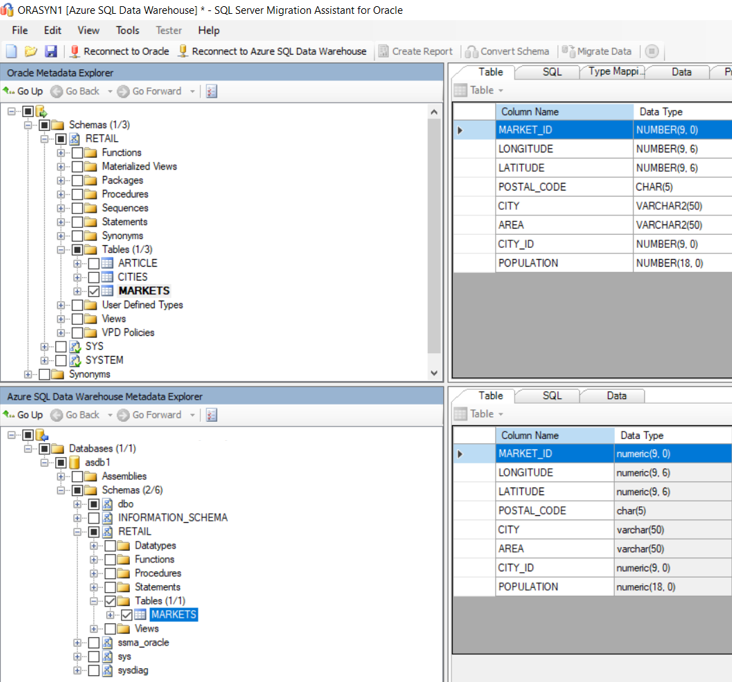Select POPULATION row in lower table
The image size is (732, 682).
coord(593,587)
